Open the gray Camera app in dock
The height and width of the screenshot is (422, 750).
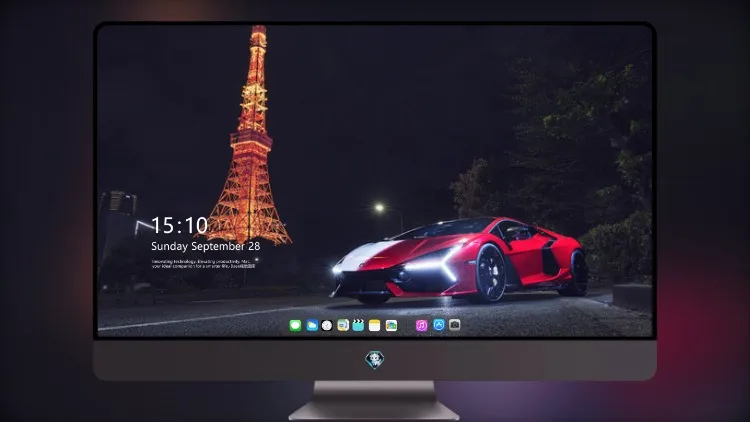point(455,325)
